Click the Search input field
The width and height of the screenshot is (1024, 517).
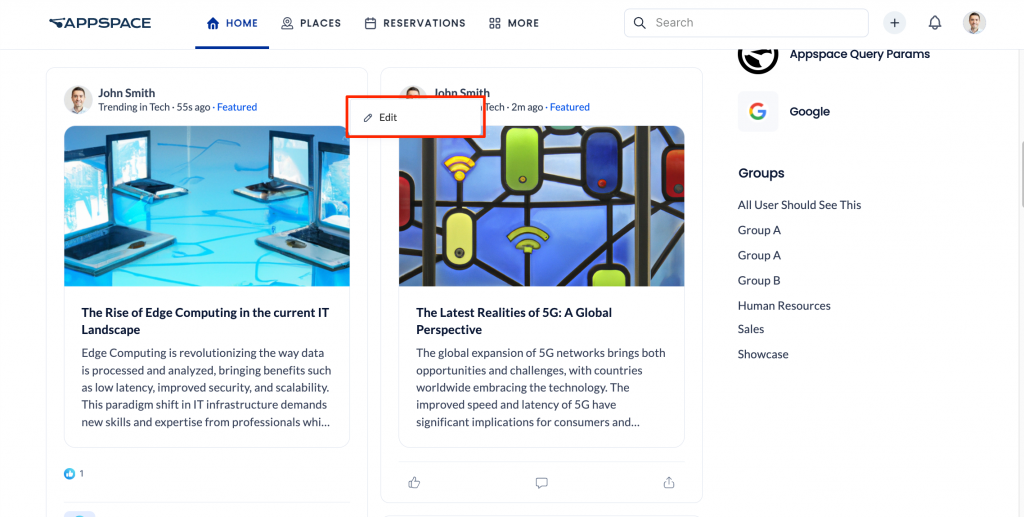(746, 23)
